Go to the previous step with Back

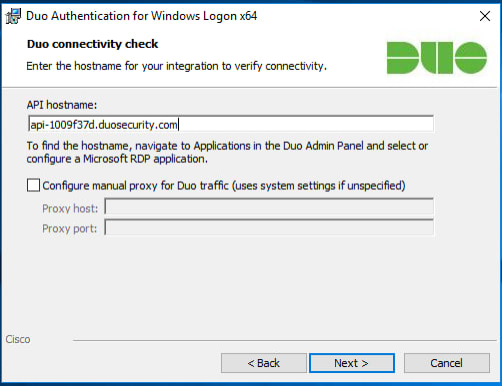pos(264,363)
